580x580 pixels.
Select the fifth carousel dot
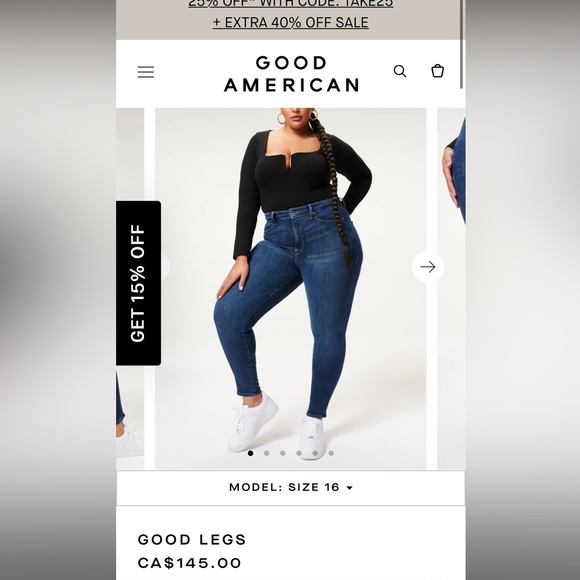coord(315,453)
